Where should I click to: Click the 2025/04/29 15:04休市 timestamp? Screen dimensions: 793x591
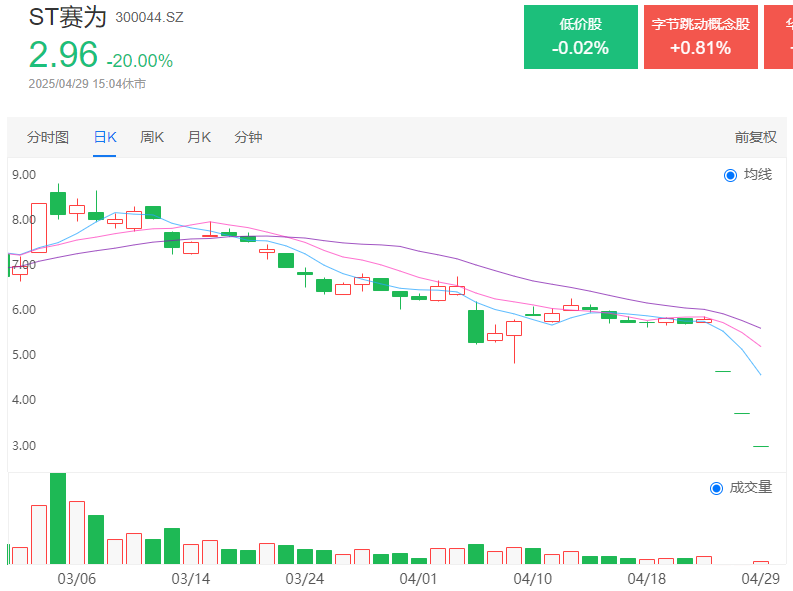tap(87, 84)
